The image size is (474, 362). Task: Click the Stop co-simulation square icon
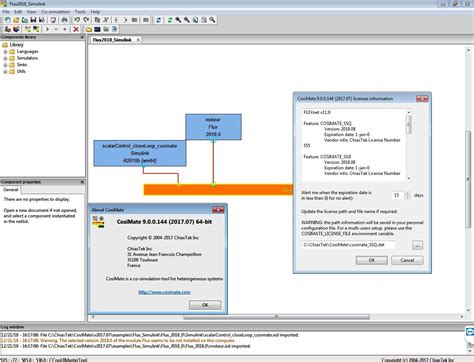[65, 29]
